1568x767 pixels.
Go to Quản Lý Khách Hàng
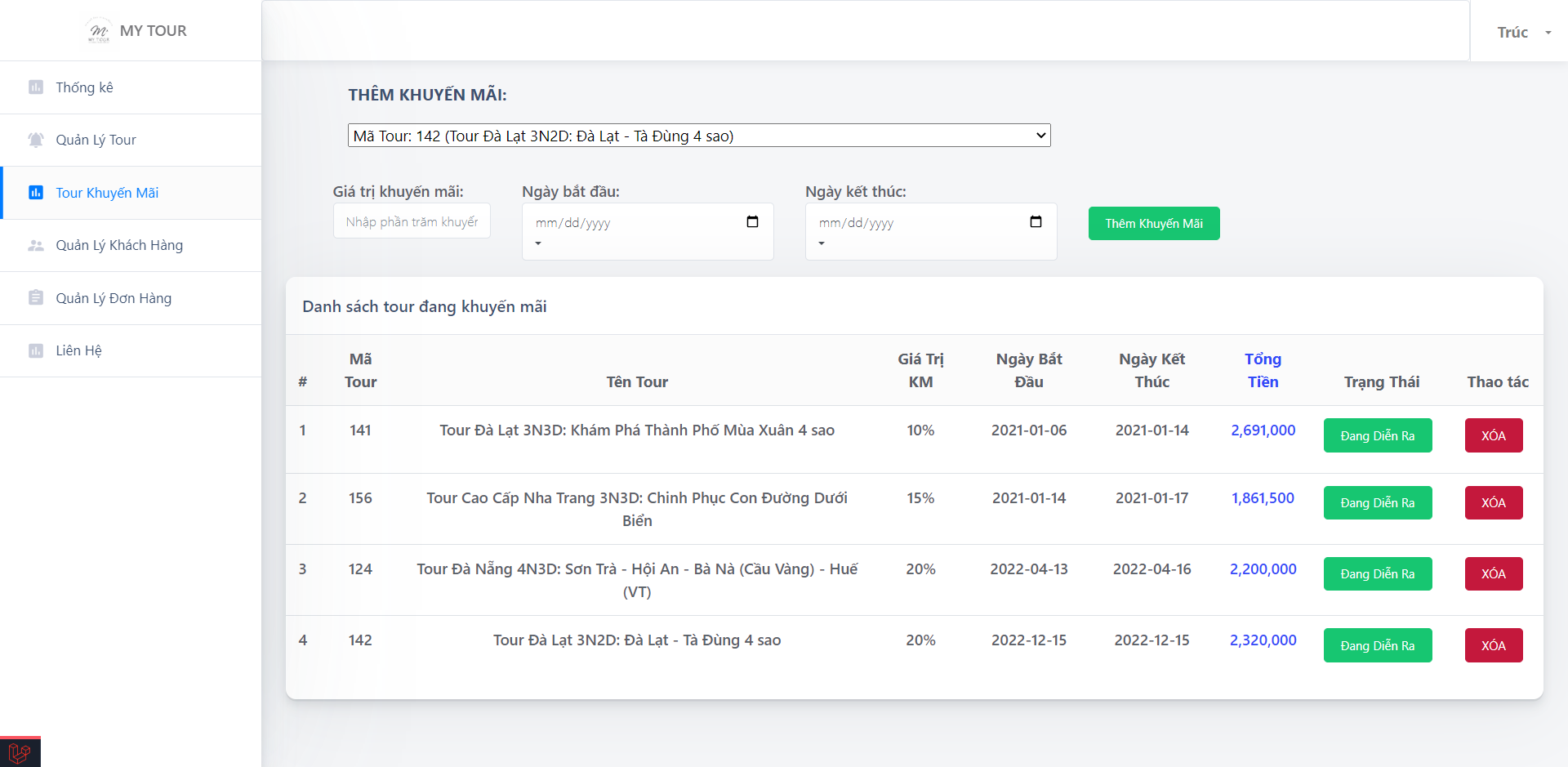click(131, 245)
